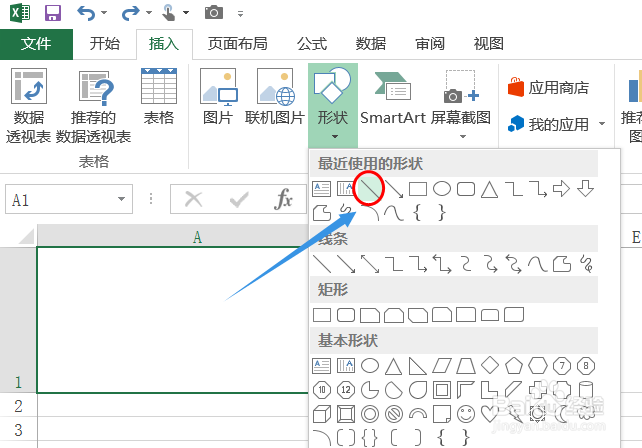
Task: Pick the rounded rectangle under 矩形
Action: [x=346, y=315]
